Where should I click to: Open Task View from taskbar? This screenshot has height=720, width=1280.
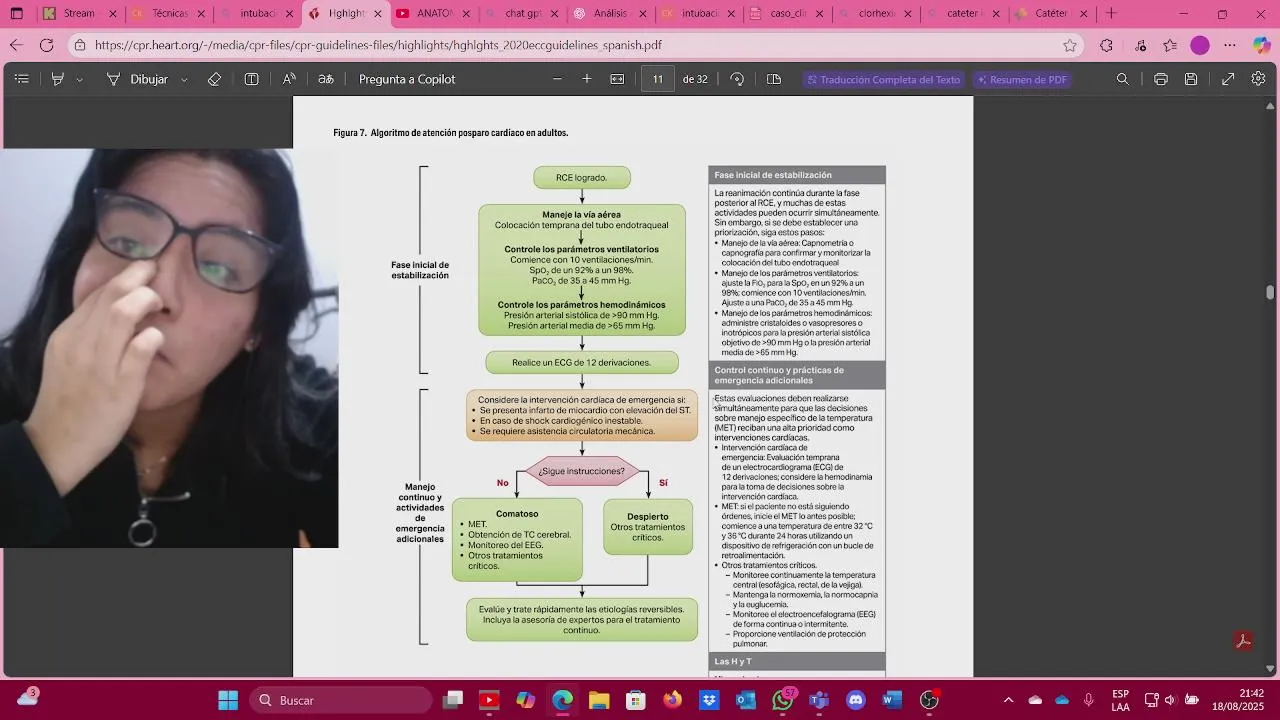click(x=453, y=700)
